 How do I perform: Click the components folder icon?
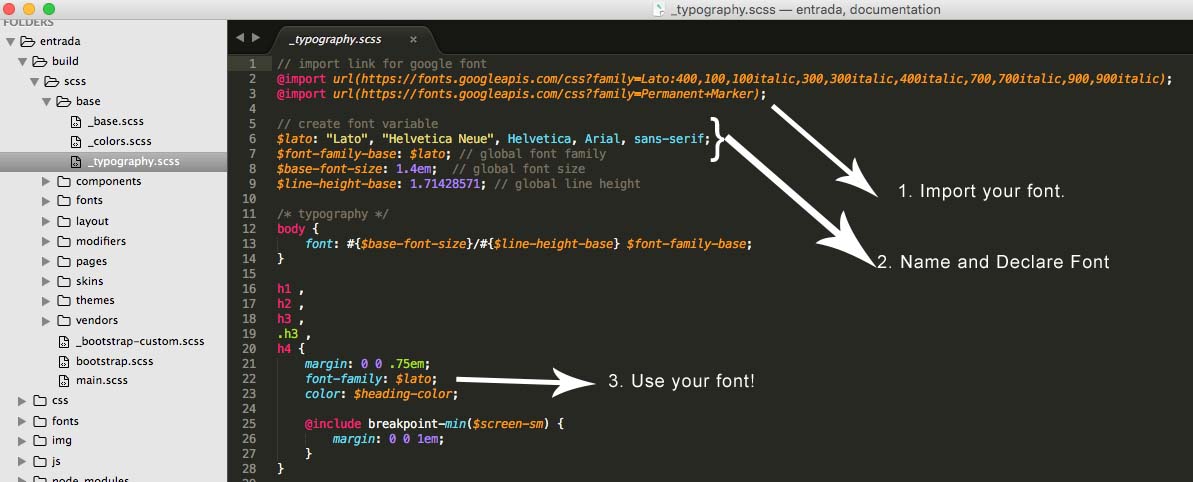click(x=64, y=181)
